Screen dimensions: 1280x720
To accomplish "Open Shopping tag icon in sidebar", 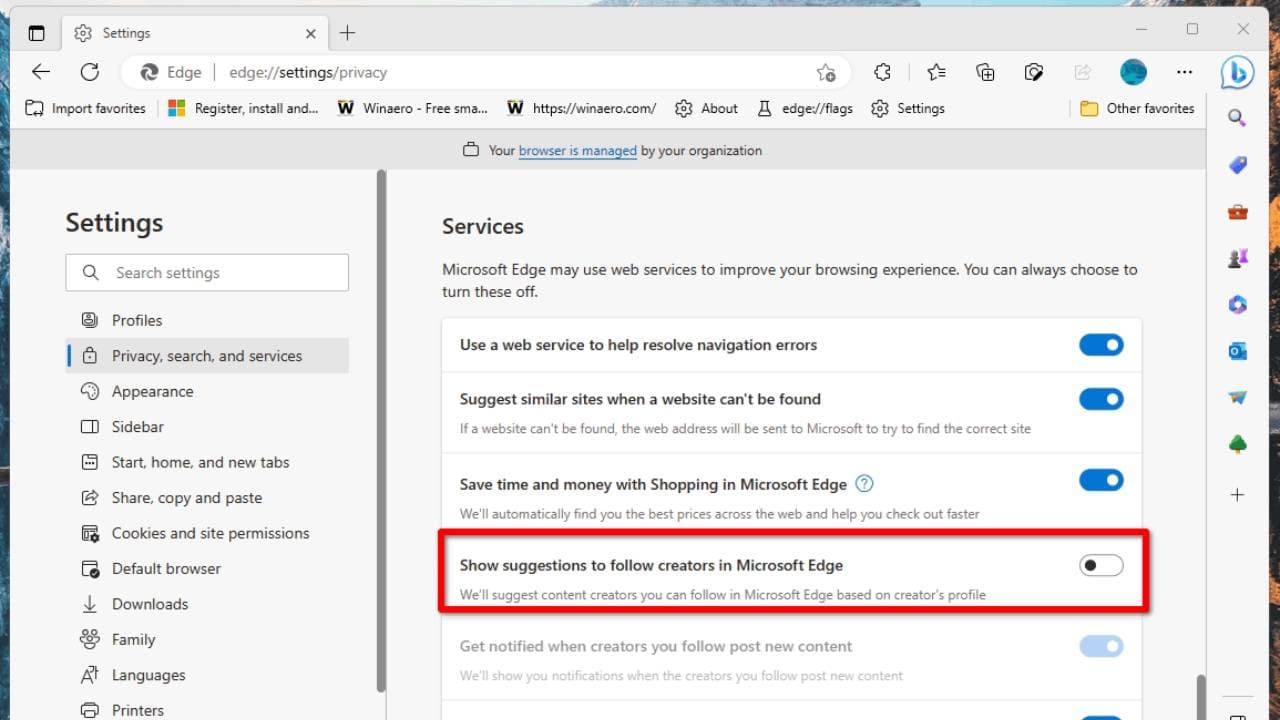I will point(1237,165).
